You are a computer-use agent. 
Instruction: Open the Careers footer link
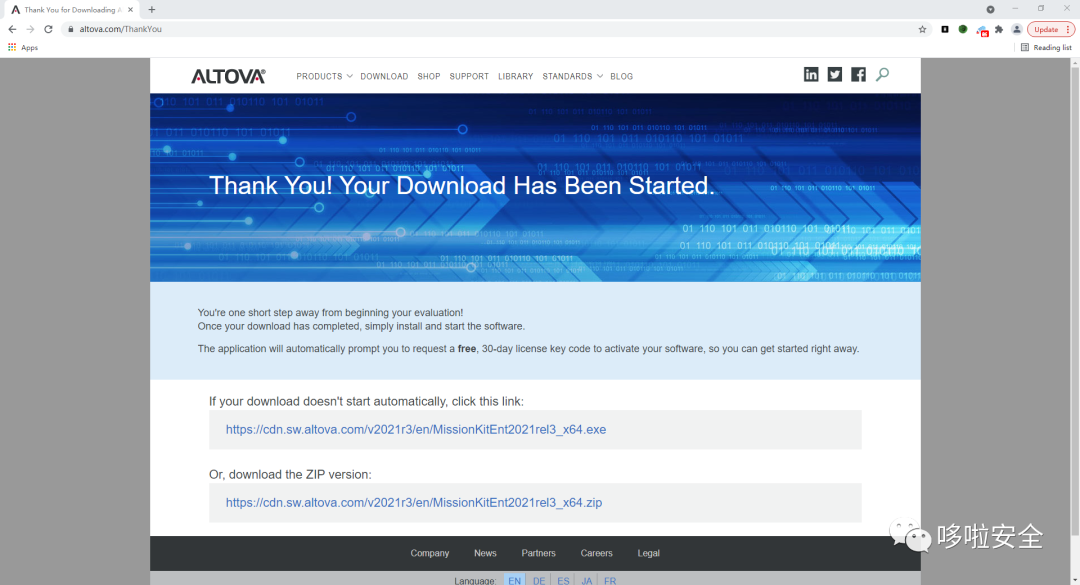pos(596,553)
